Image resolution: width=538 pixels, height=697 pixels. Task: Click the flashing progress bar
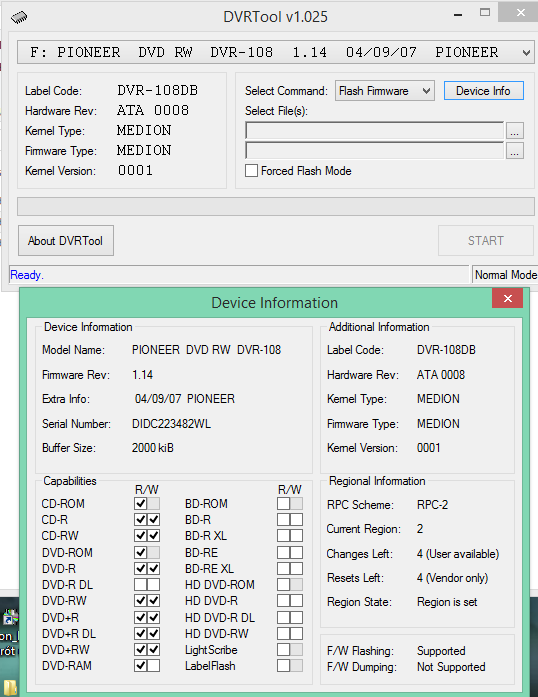tap(276, 207)
